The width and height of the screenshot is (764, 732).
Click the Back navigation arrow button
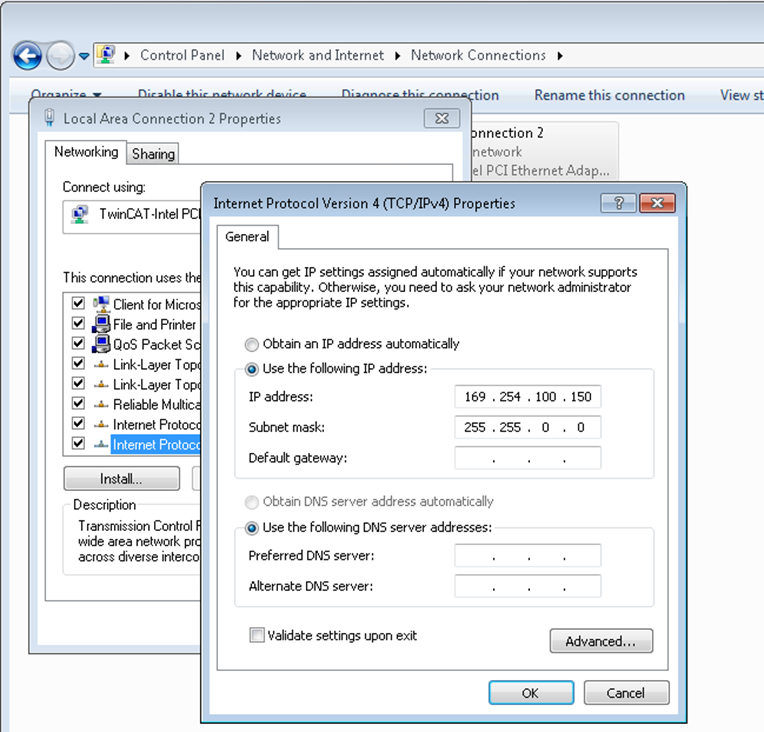coord(27,56)
